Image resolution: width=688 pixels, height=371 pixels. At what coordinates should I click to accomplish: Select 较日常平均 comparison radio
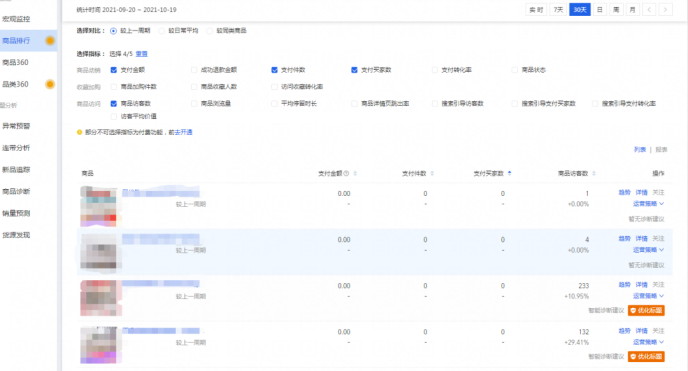(161, 31)
